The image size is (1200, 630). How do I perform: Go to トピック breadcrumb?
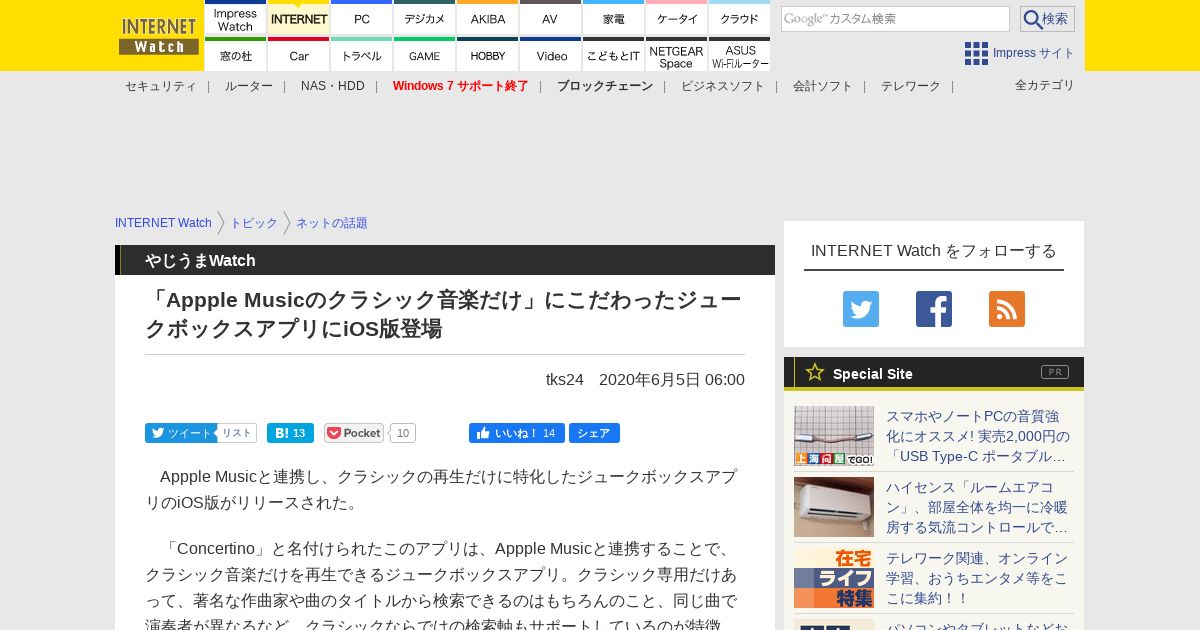(x=254, y=223)
